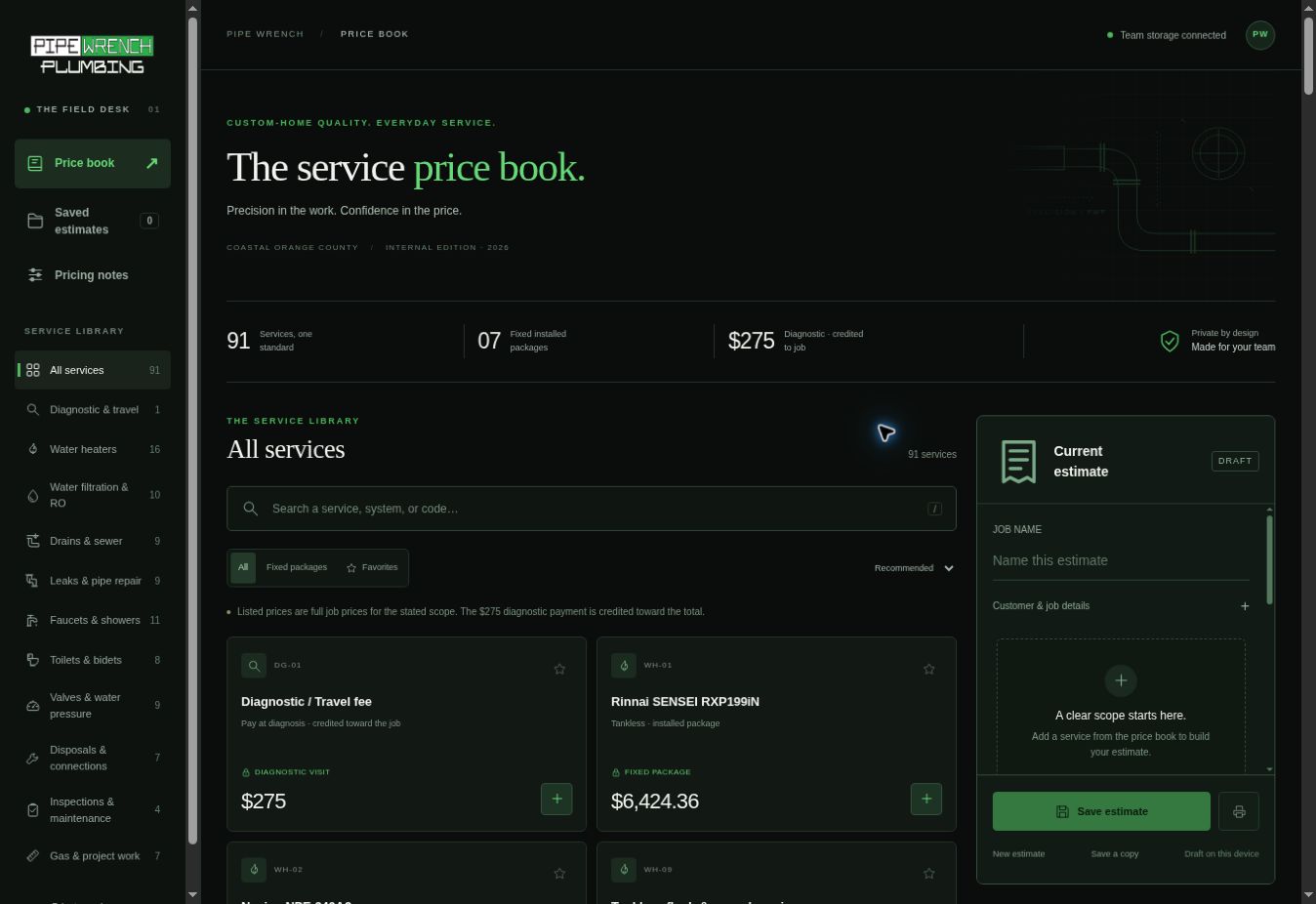The image size is (1316, 904).
Task: Select Gas & project work category
Action: point(93,856)
